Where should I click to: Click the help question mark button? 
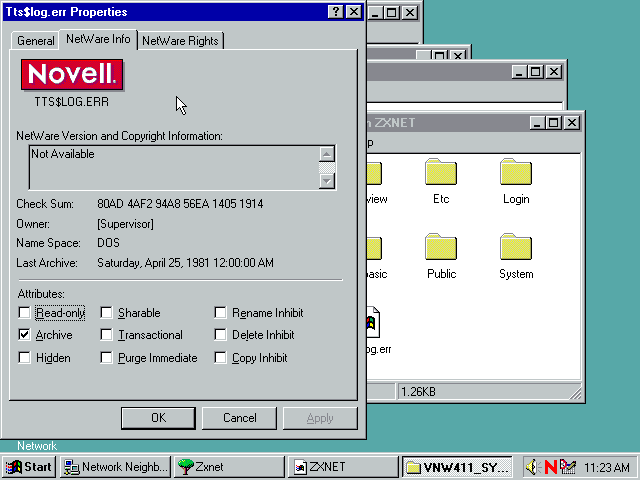coord(336,12)
